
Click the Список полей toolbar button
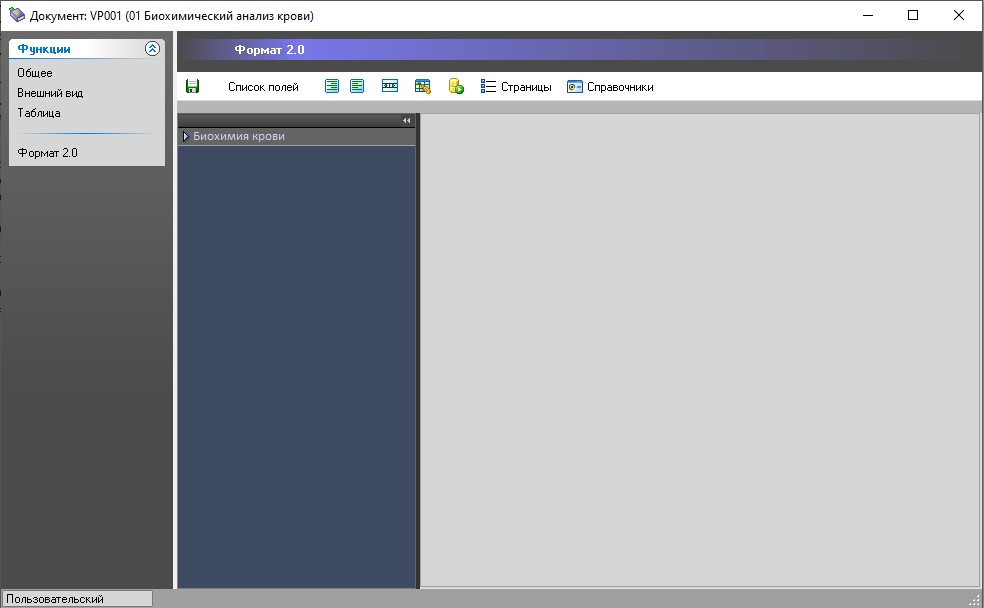tap(263, 87)
